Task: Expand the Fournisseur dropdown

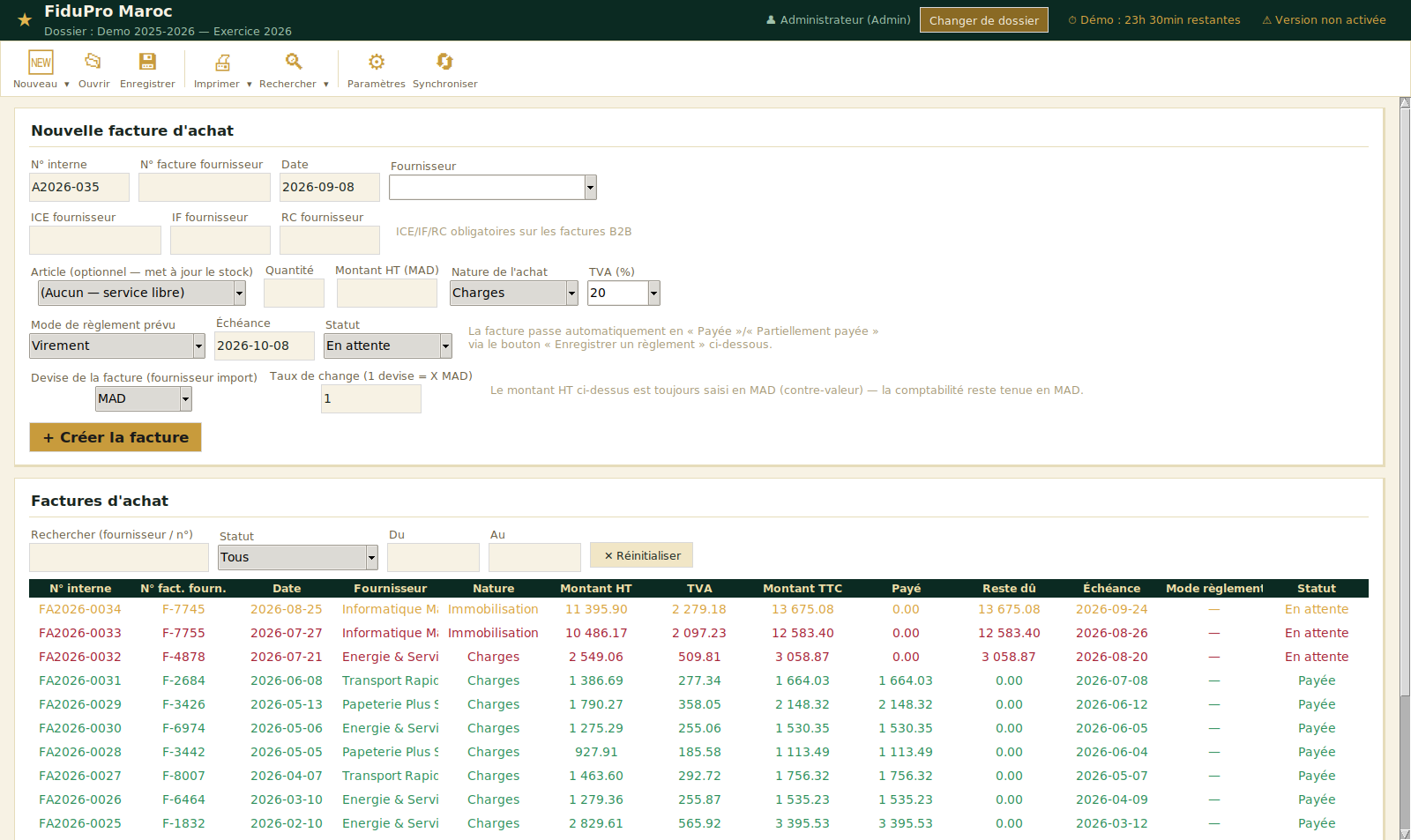Action: click(x=493, y=187)
